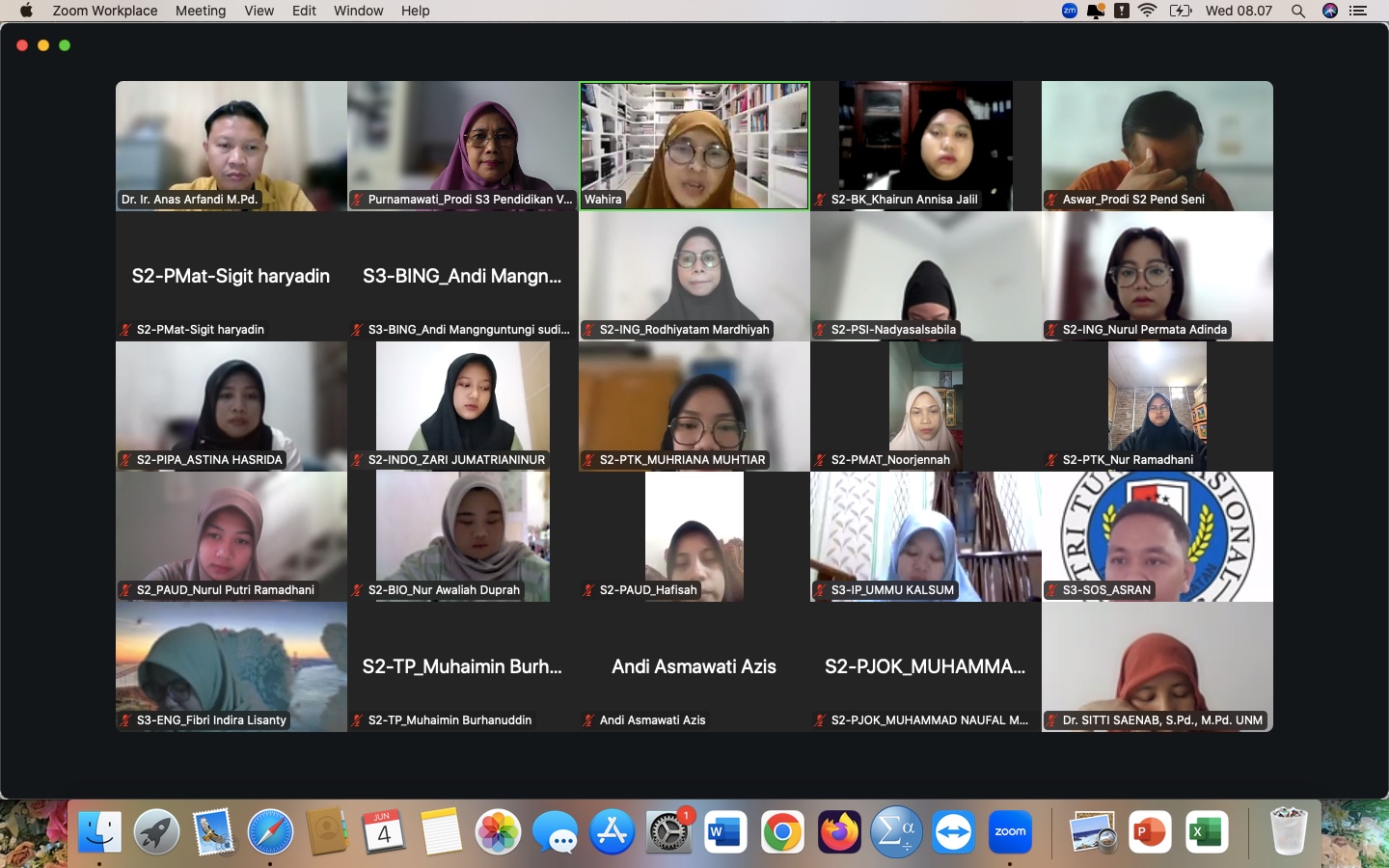Select Dr. Ir. Anas Arfandi's video tile

(x=231, y=146)
